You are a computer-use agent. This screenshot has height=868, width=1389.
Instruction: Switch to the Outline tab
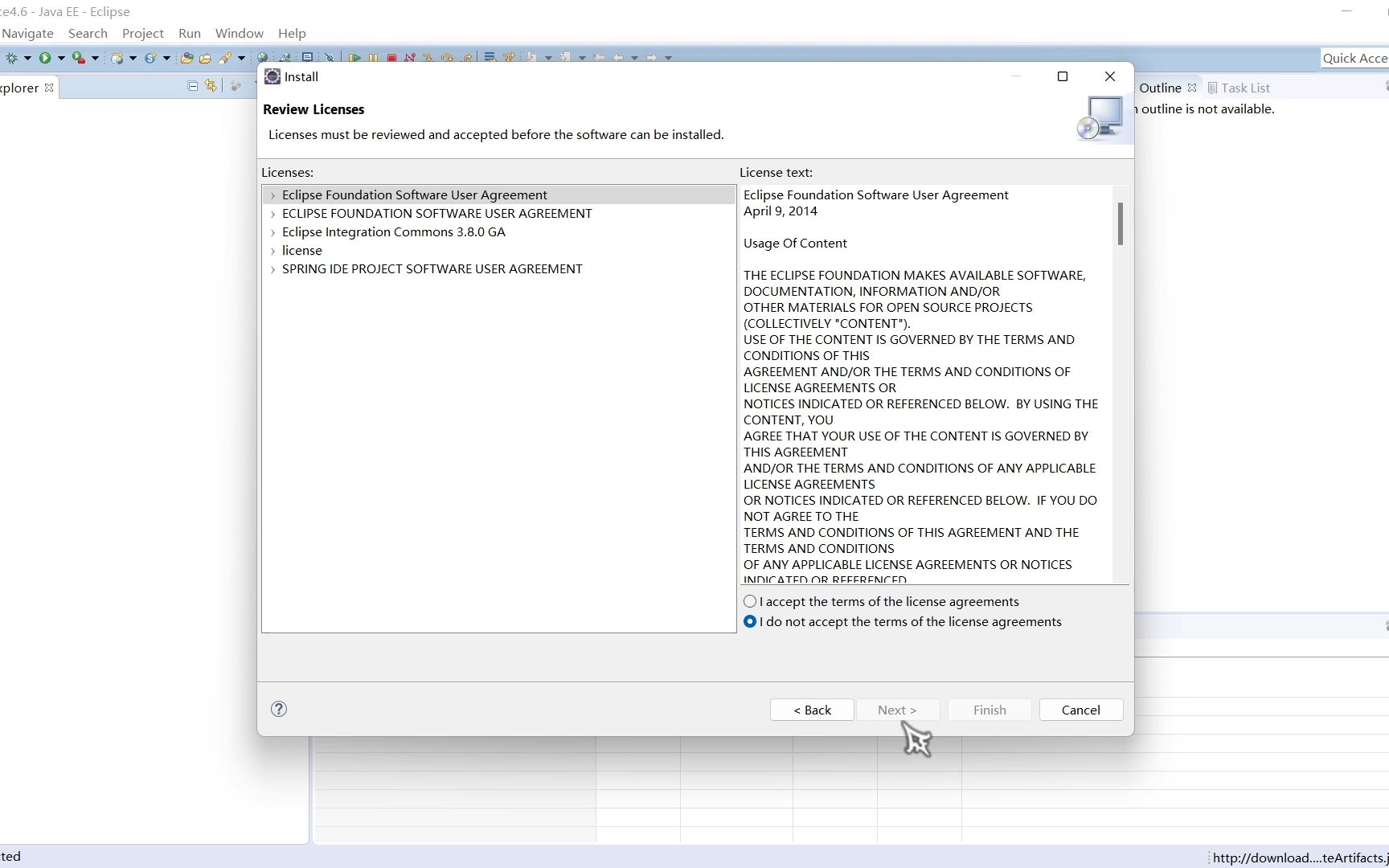[1160, 88]
